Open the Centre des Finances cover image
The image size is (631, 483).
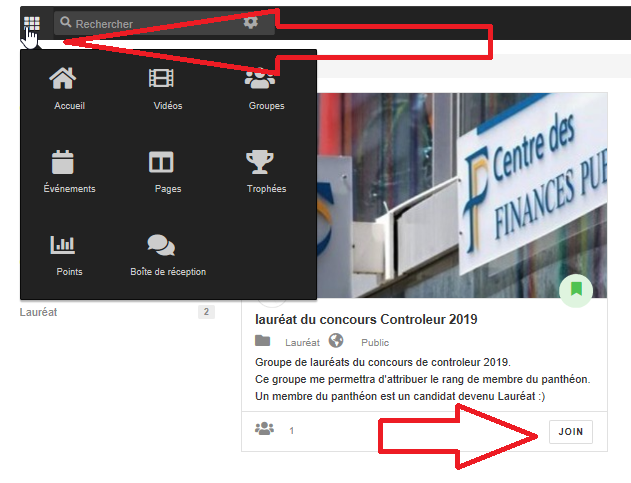(462, 196)
